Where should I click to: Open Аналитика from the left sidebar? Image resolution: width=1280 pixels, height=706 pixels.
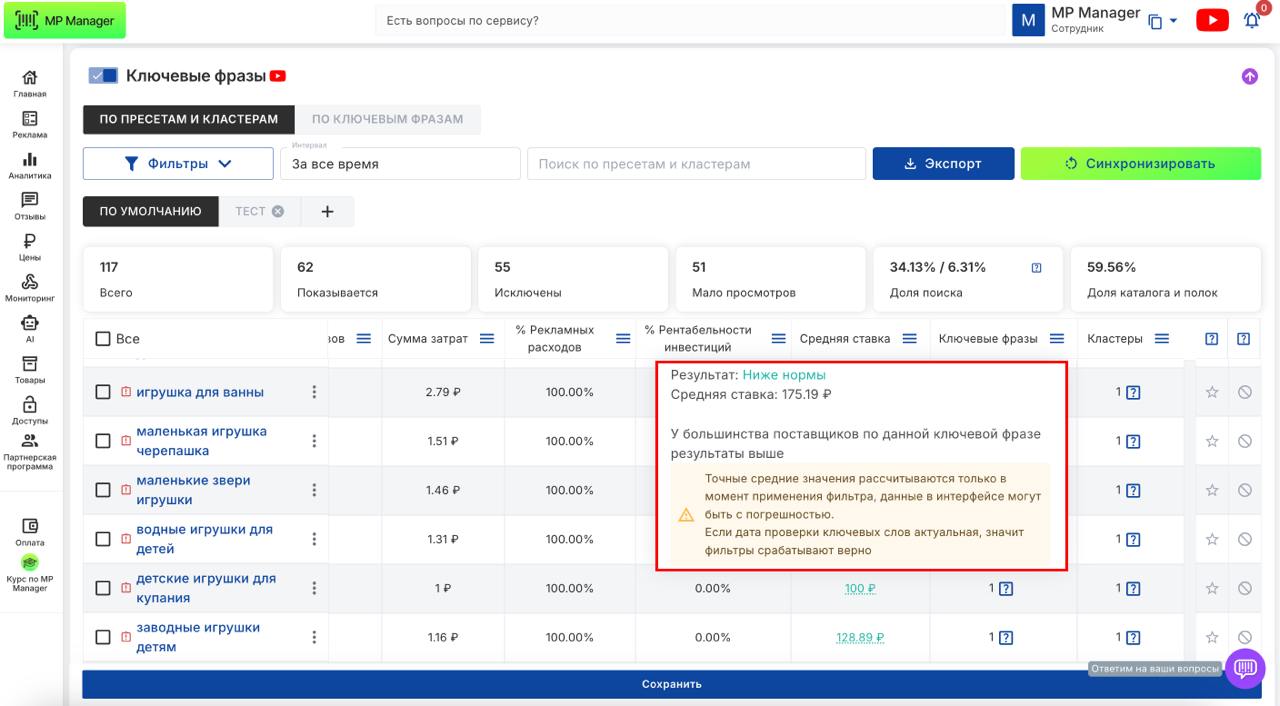pyautogui.click(x=30, y=165)
